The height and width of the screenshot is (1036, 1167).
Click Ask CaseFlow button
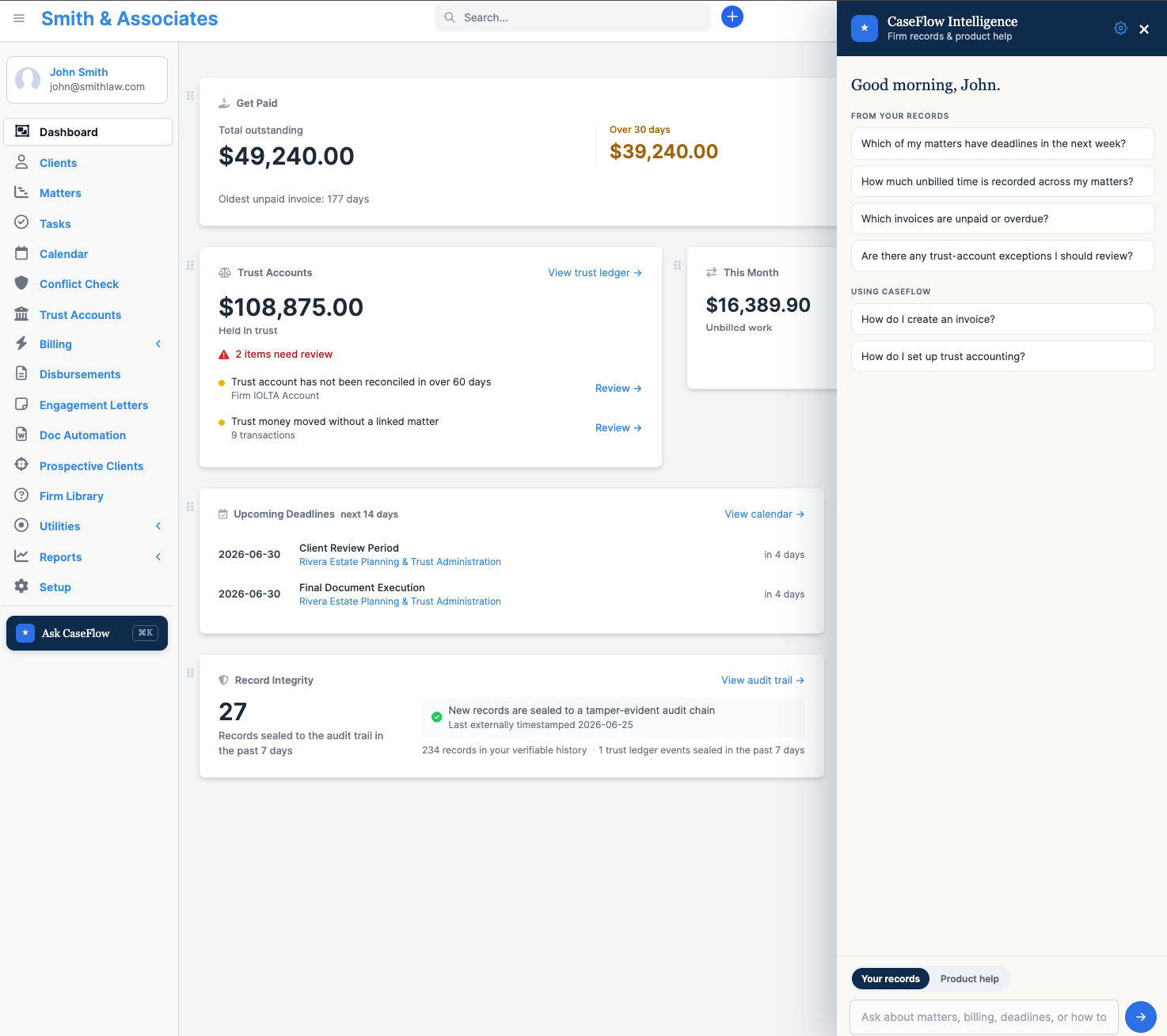[87, 633]
